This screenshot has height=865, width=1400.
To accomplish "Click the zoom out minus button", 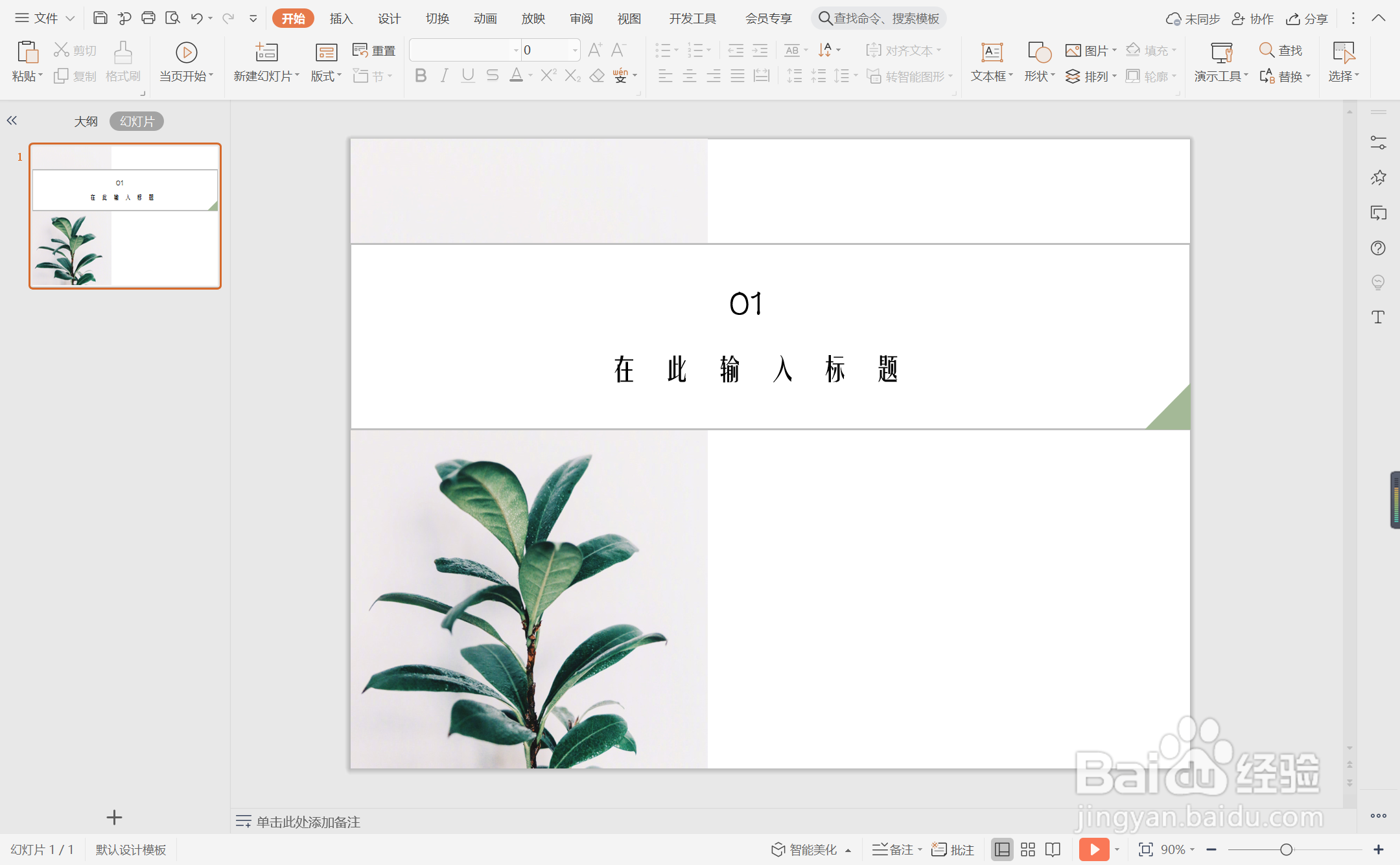I will 1211,849.
